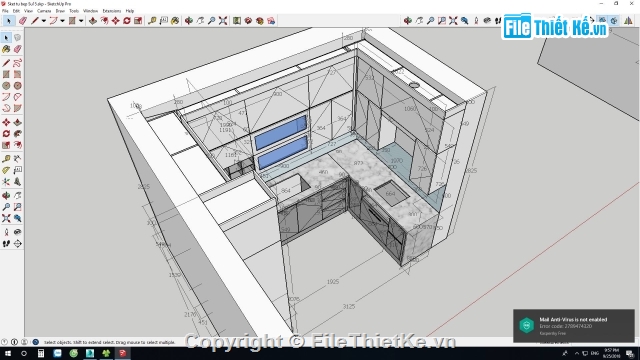640x360 pixels.
Task: Click the upper blue window pane in model
Action: click(280, 132)
